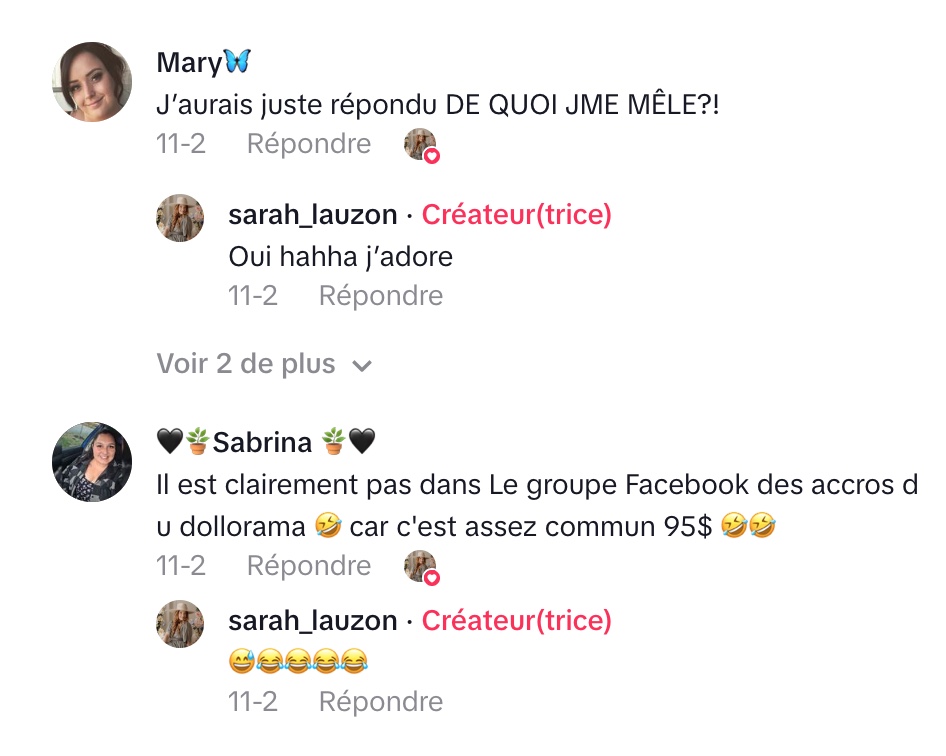Click sarah_lauzon username in the first reply
Image resolution: width=946 pixels, height=756 pixels.
coord(312,215)
